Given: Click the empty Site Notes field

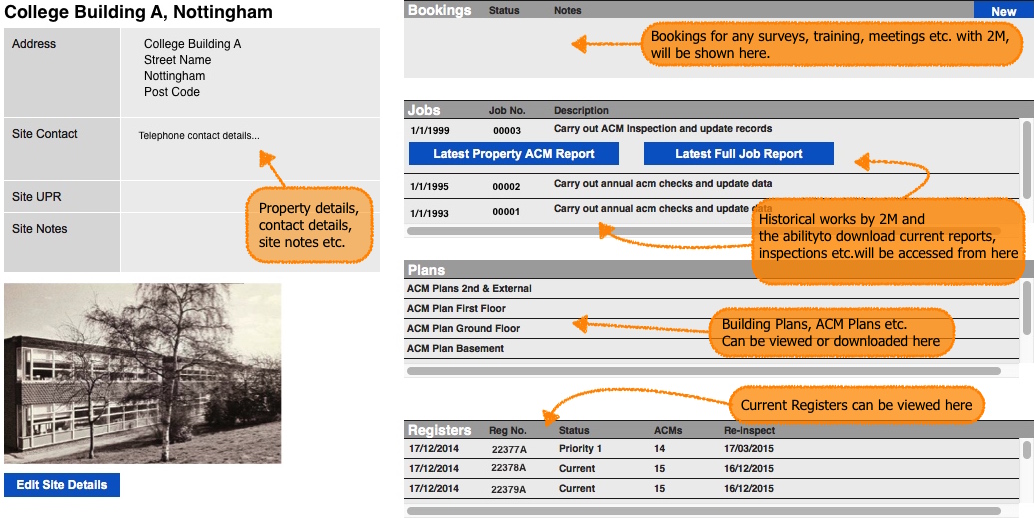Looking at the screenshot, I should (x=251, y=242).
